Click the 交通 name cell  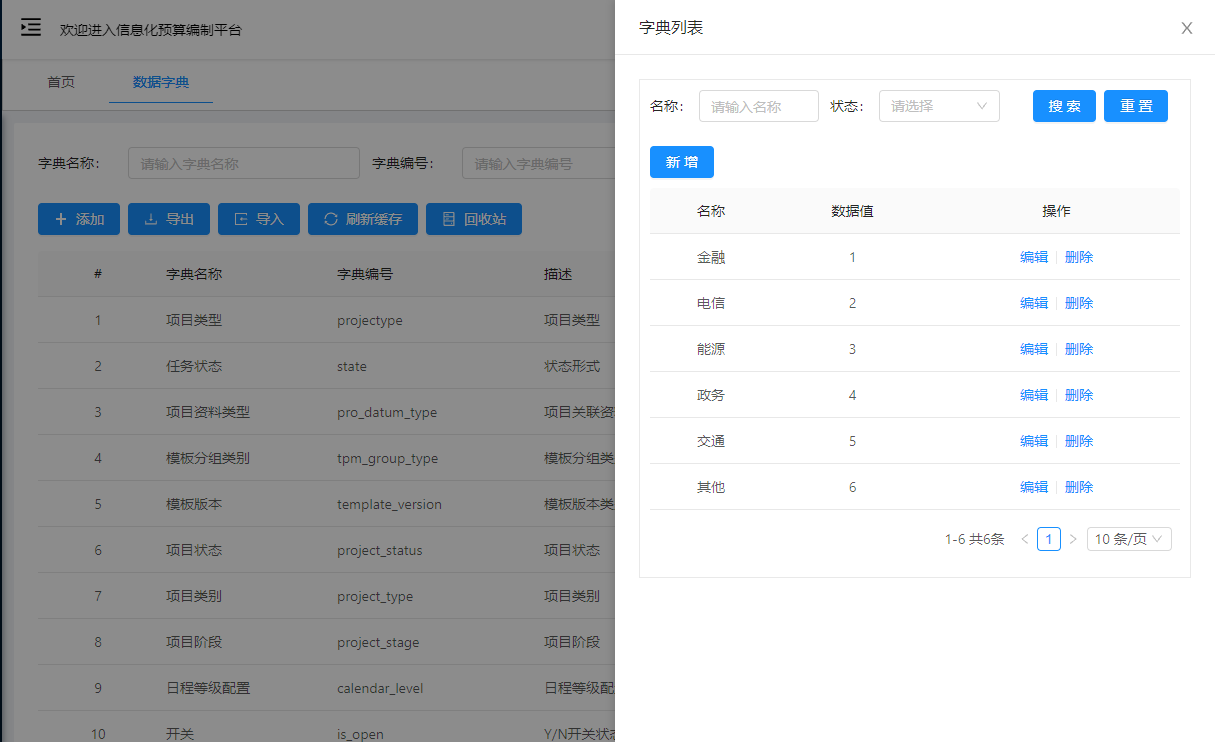[x=711, y=441]
